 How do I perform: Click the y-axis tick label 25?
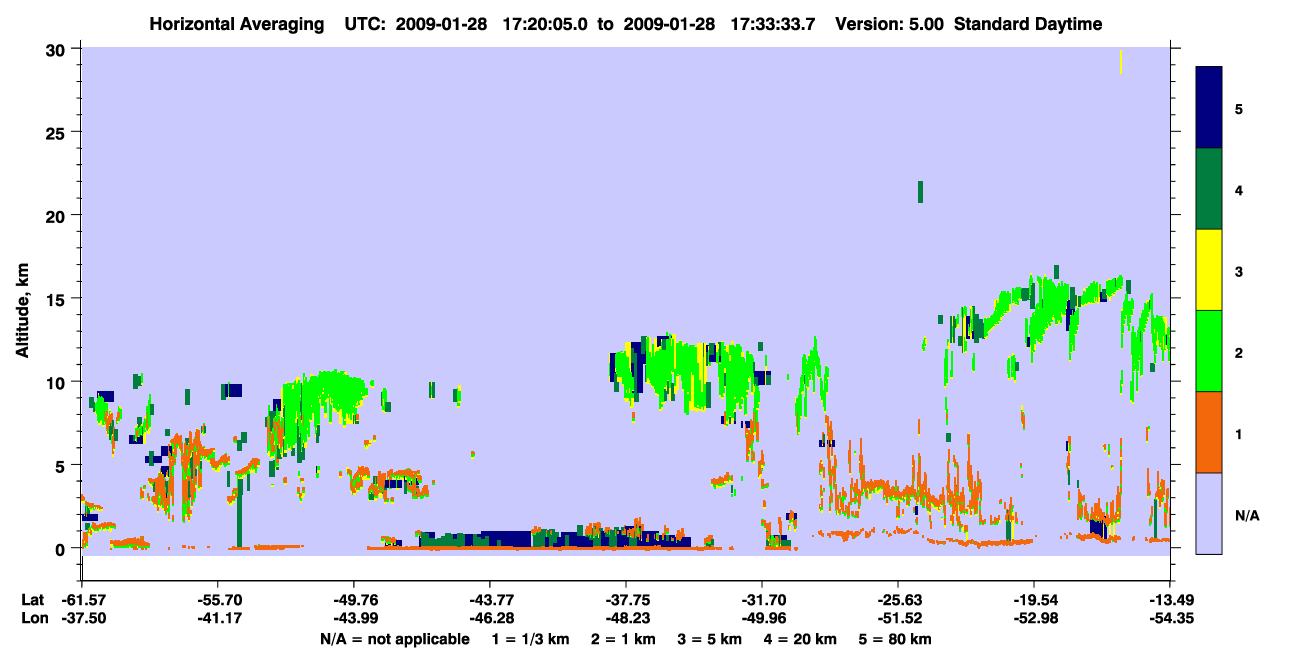coord(58,132)
